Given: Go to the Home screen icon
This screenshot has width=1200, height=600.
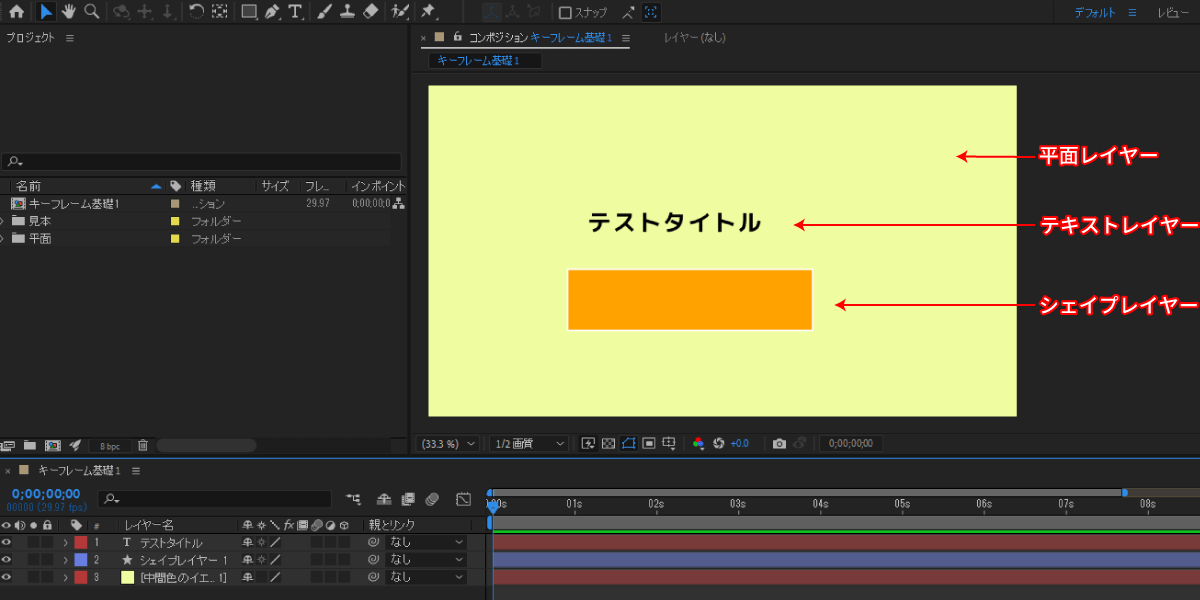Looking at the screenshot, I should point(16,12).
